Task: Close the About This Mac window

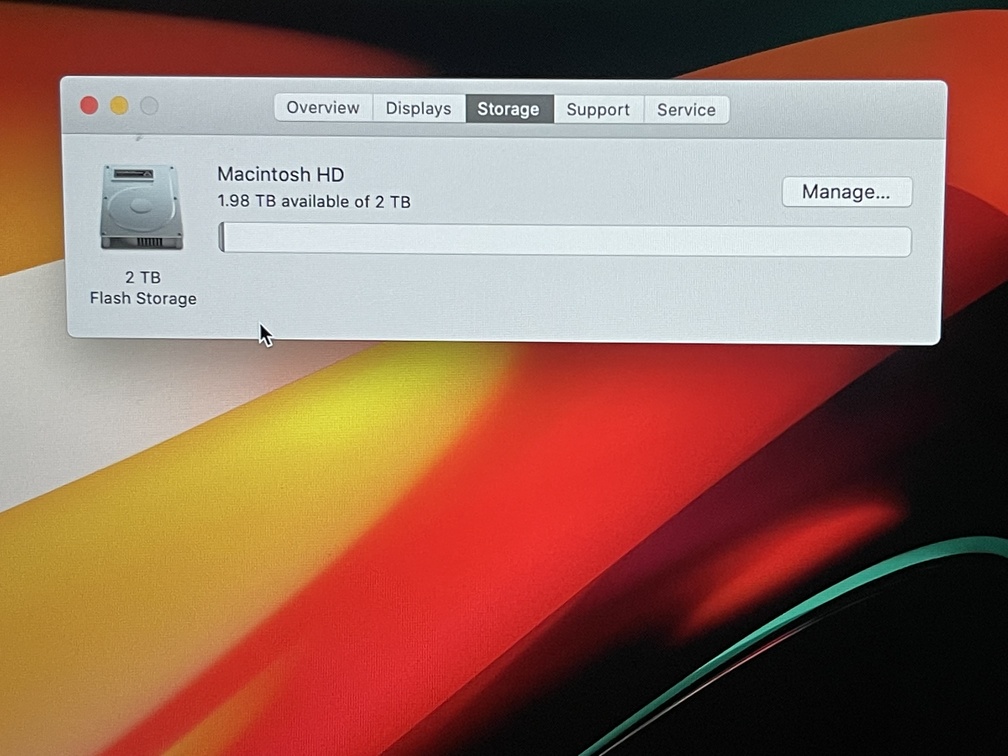Action: pos(89,106)
